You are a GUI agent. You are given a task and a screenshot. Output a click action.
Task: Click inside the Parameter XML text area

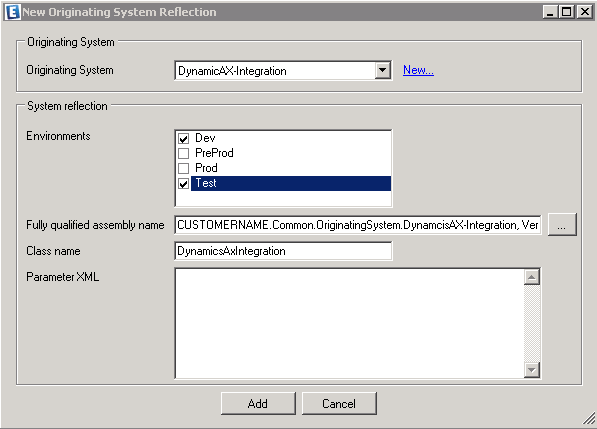[x=349, y=323]
